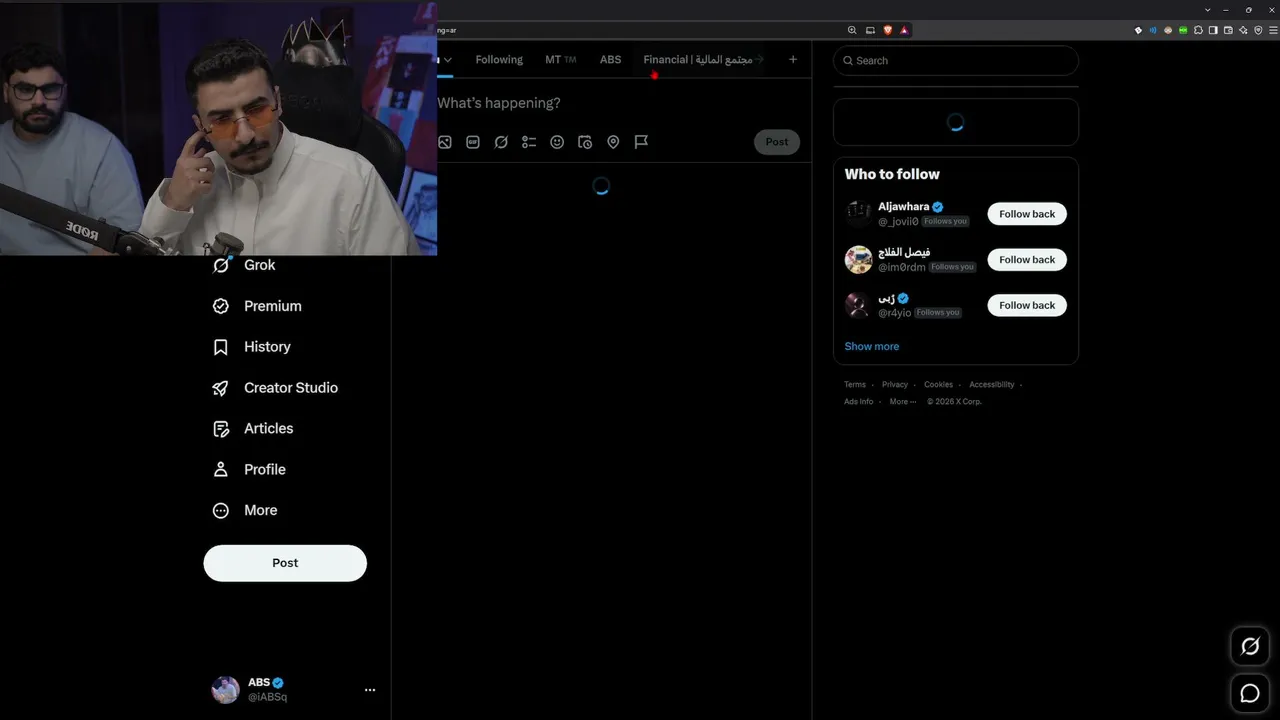Open the Articles sidebar icon
The height and width of the screenshot is (720, 1280).
tap(221, 429)
